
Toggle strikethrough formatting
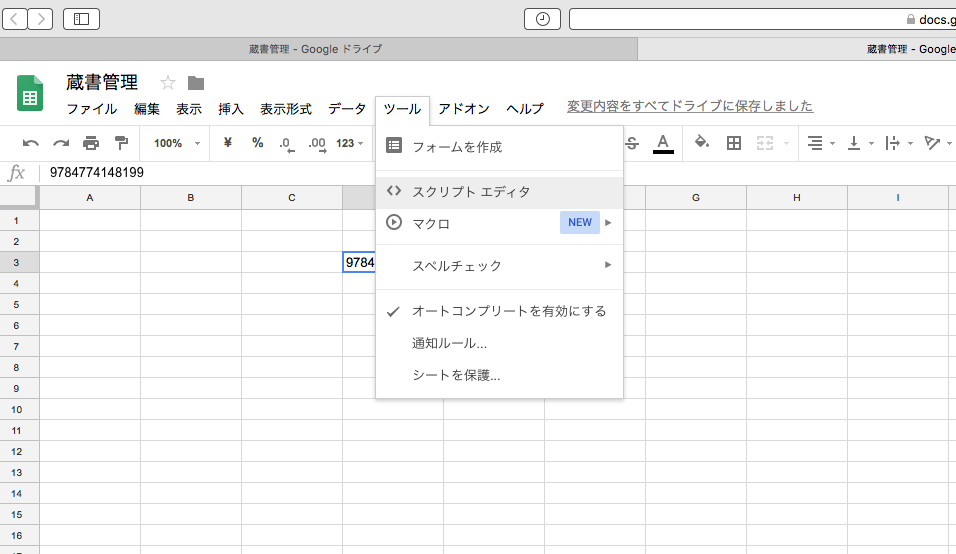pos(632,143)
